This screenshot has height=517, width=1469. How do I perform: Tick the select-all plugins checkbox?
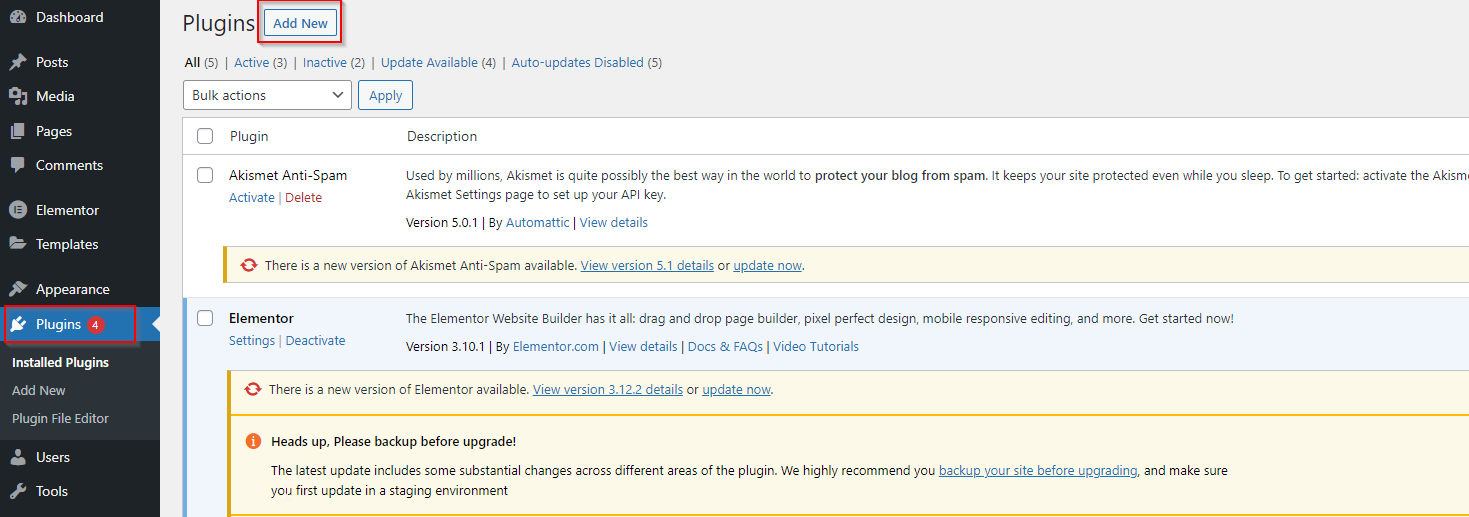tap(205, 136)
